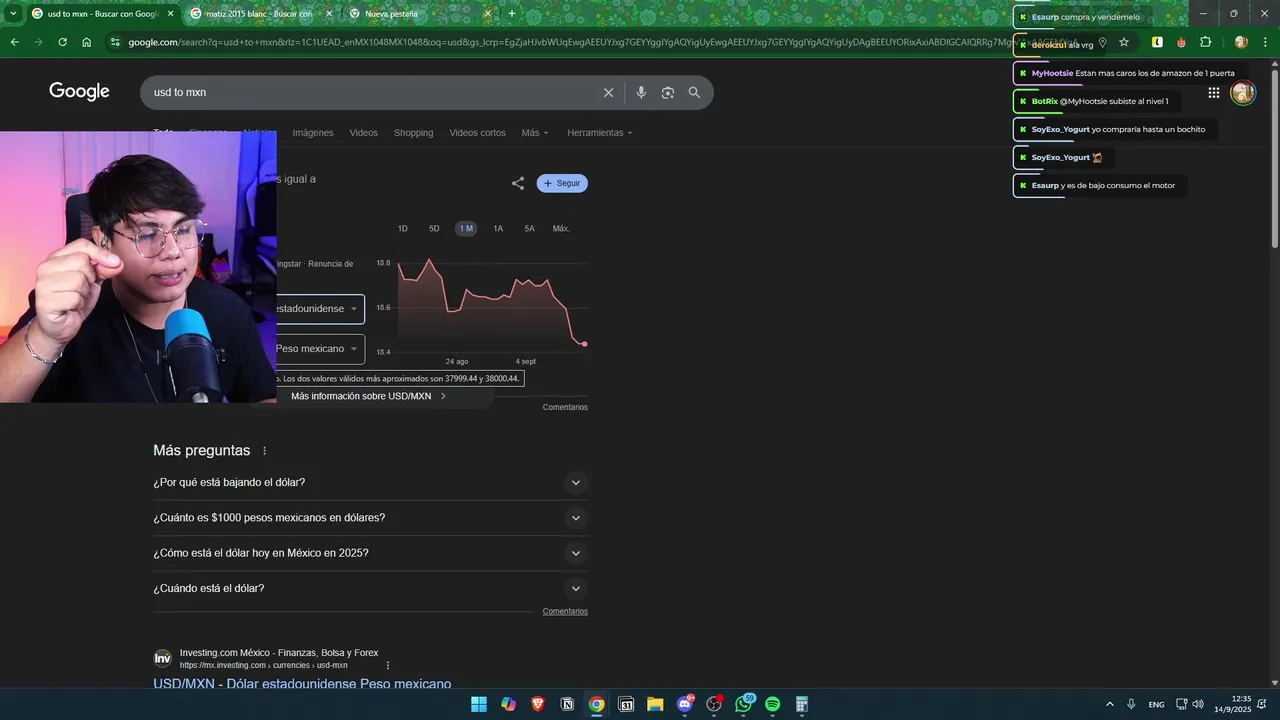Image resolution: width=1280 pixels, height=720 pixels.
Task: Open Brave browser from the taskbar
Action: 538,704
